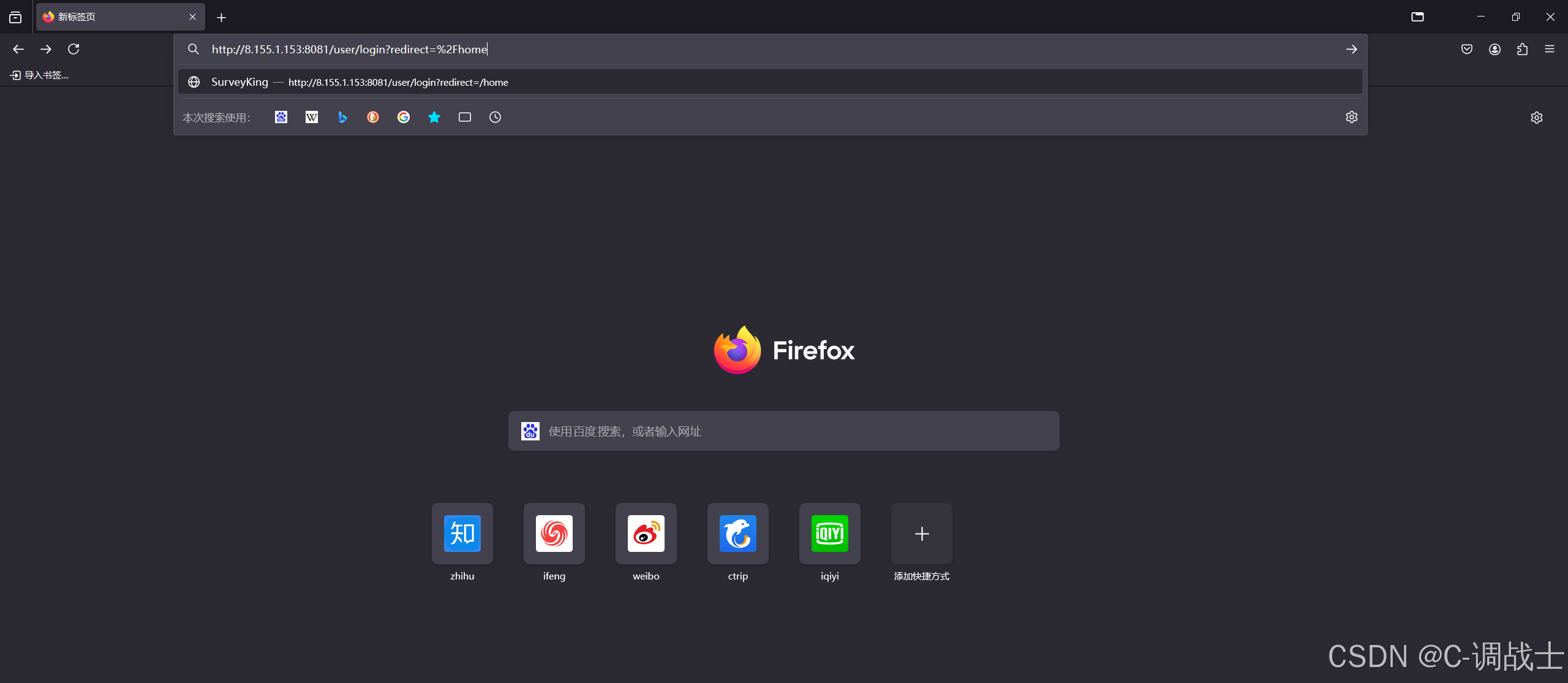Click 本次搜索使用 label text
This screenshot has width=1568, height=683.
click(x=217, y=118)
